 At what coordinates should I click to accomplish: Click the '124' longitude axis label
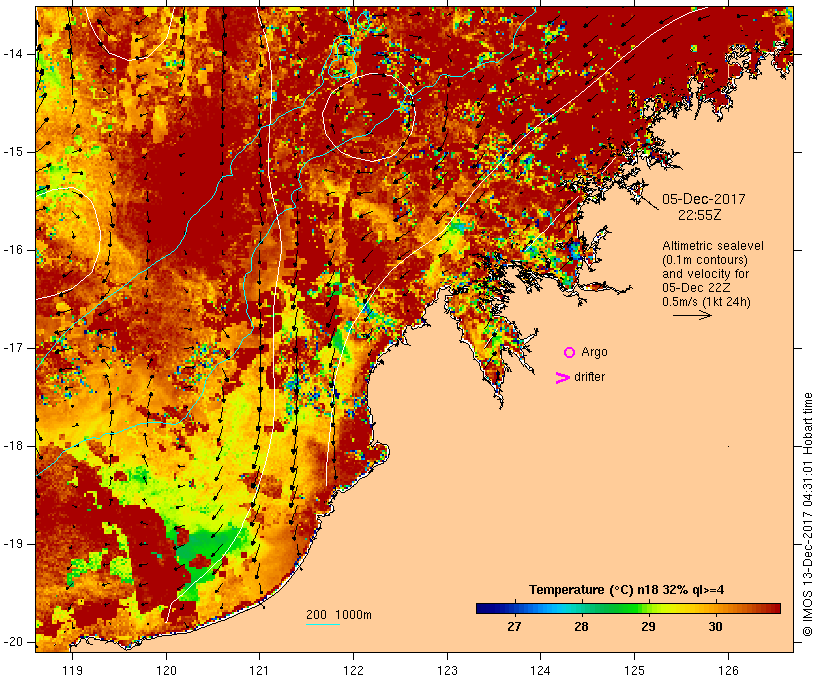coord(540,671)
